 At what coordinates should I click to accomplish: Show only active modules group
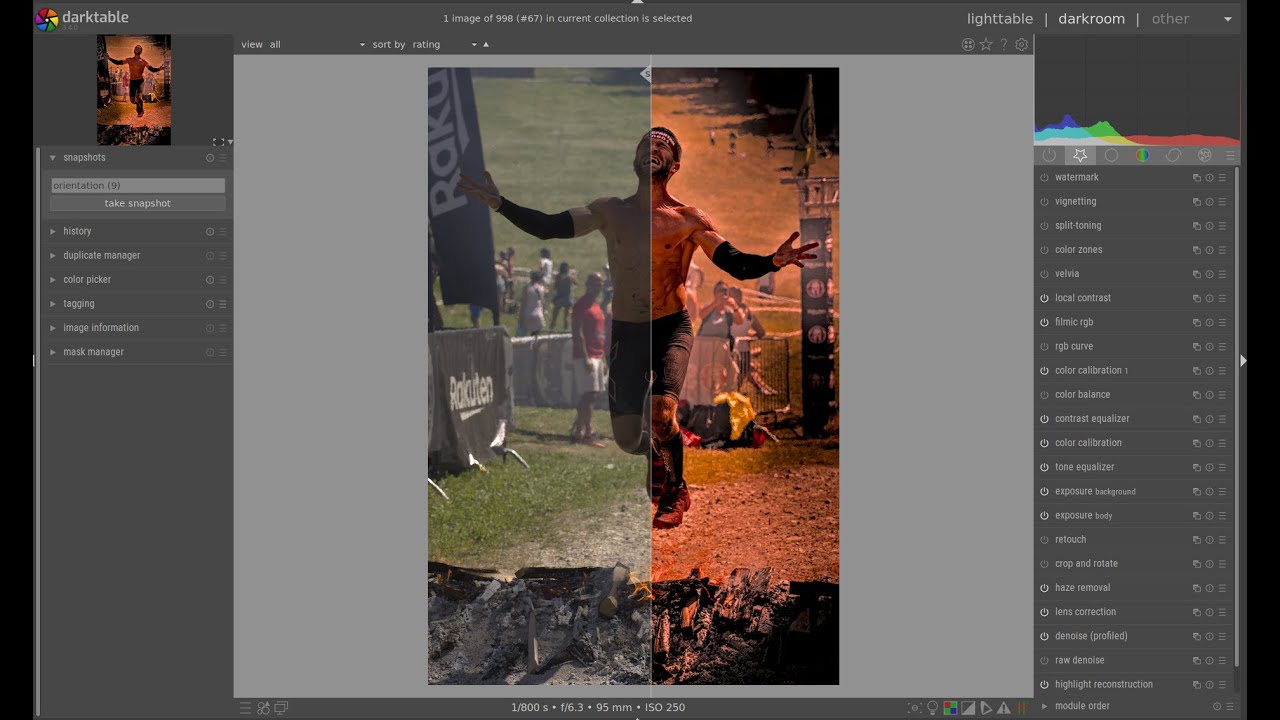click(1049, 155)
